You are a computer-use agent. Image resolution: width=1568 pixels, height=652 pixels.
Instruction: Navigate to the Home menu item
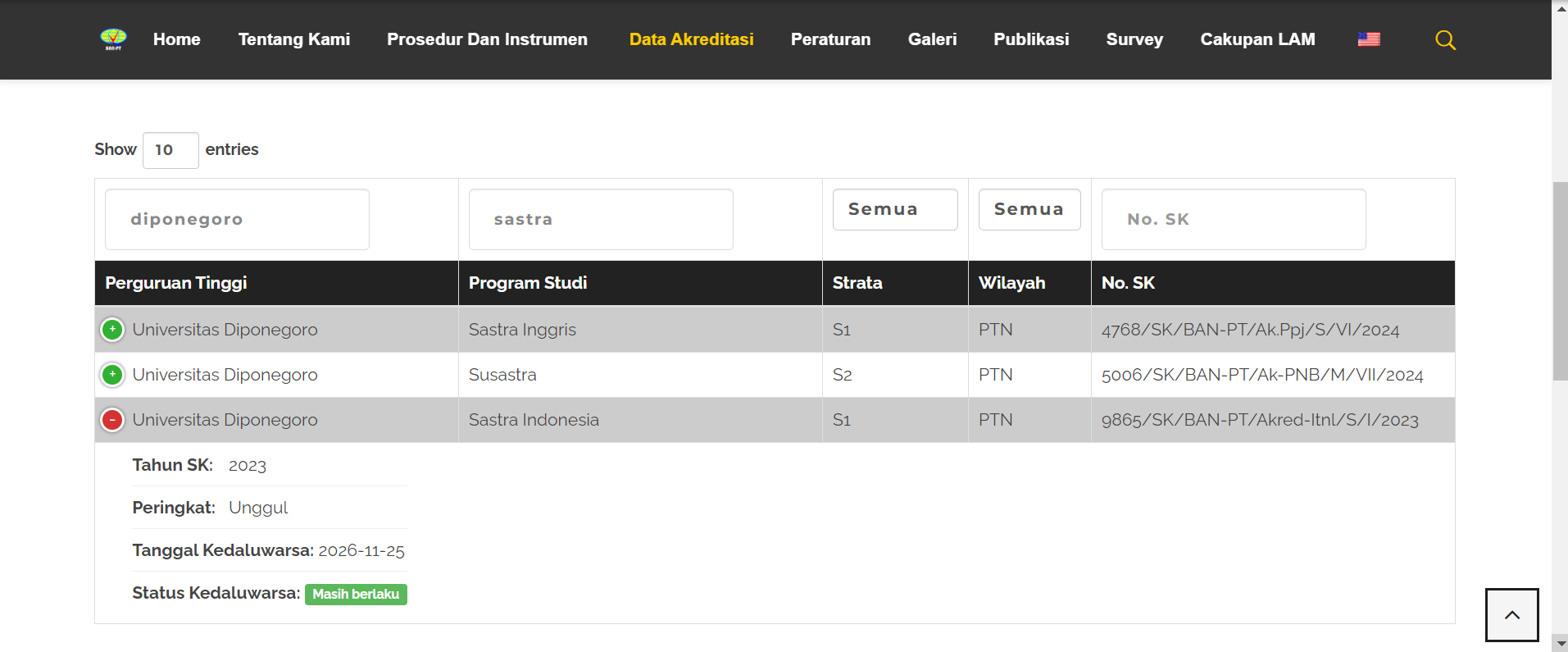(x=176, y=39)
